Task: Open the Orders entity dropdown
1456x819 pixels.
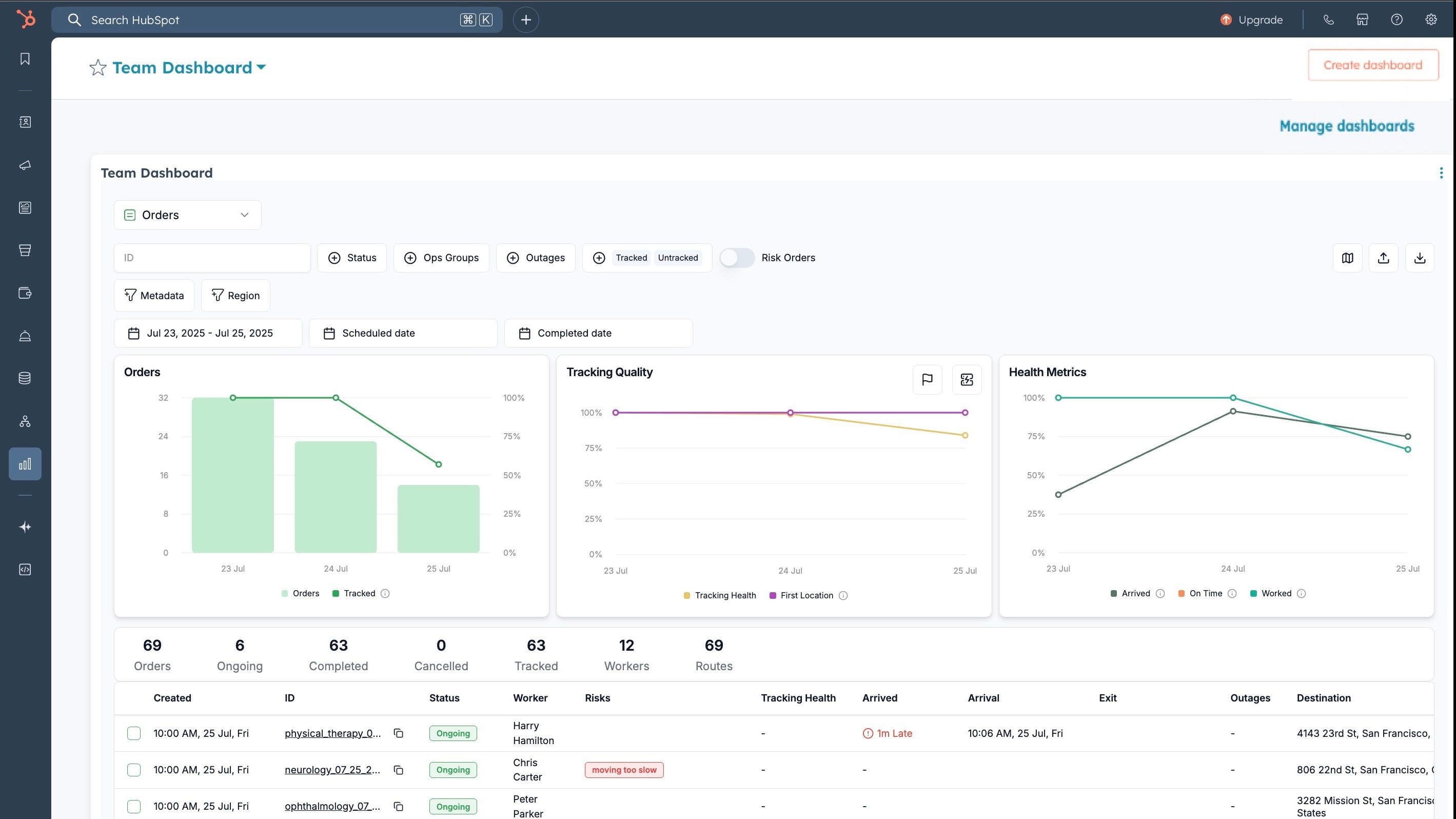Action: 187,215
